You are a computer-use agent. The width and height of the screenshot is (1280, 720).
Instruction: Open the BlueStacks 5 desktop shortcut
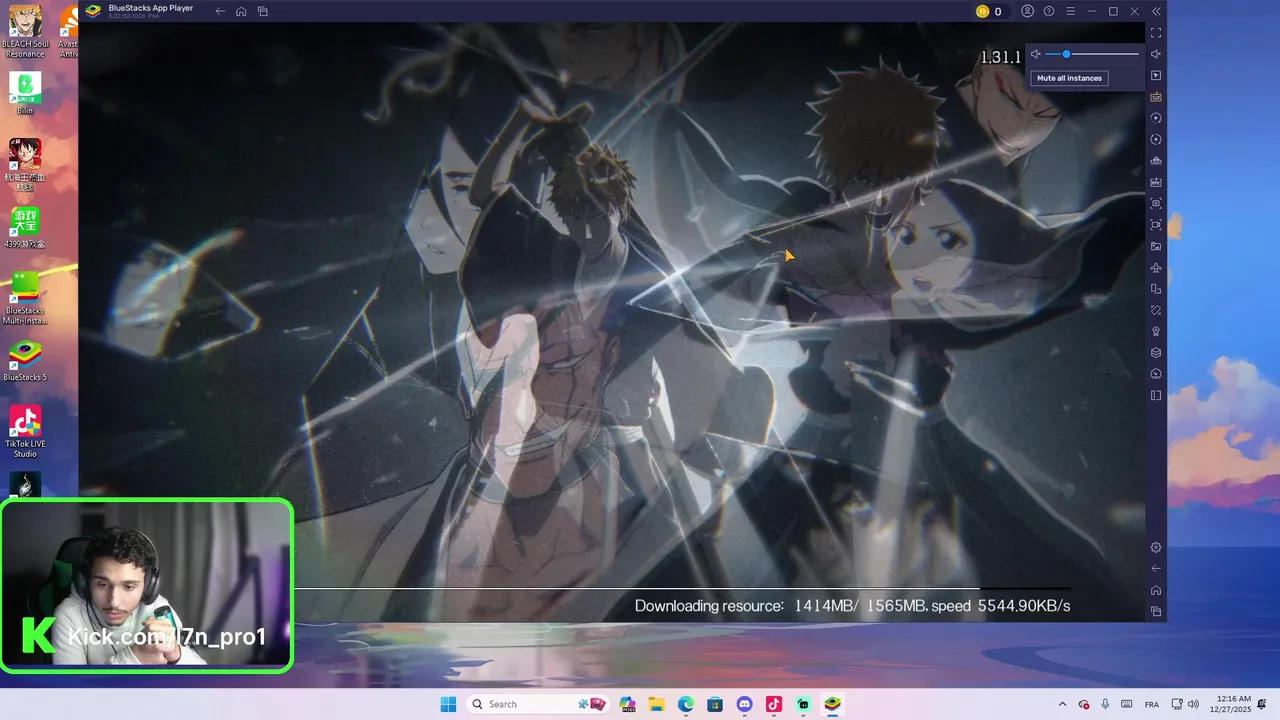(x=25, y=361)
